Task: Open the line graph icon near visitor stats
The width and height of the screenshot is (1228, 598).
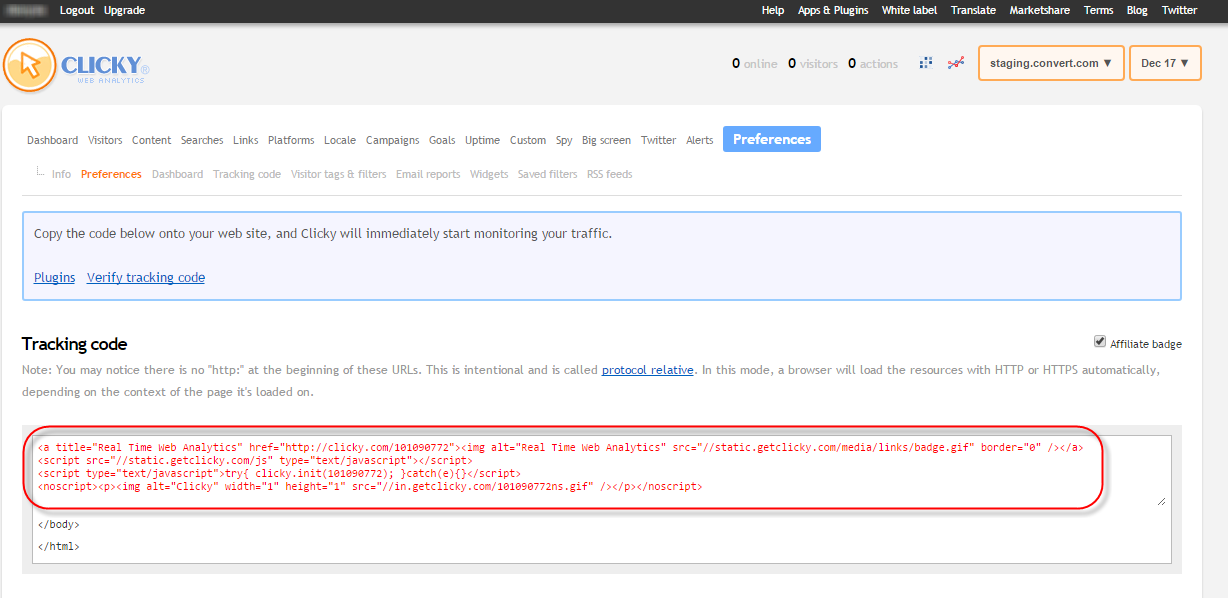Action: pyautogui.click(x=956, y=62)
